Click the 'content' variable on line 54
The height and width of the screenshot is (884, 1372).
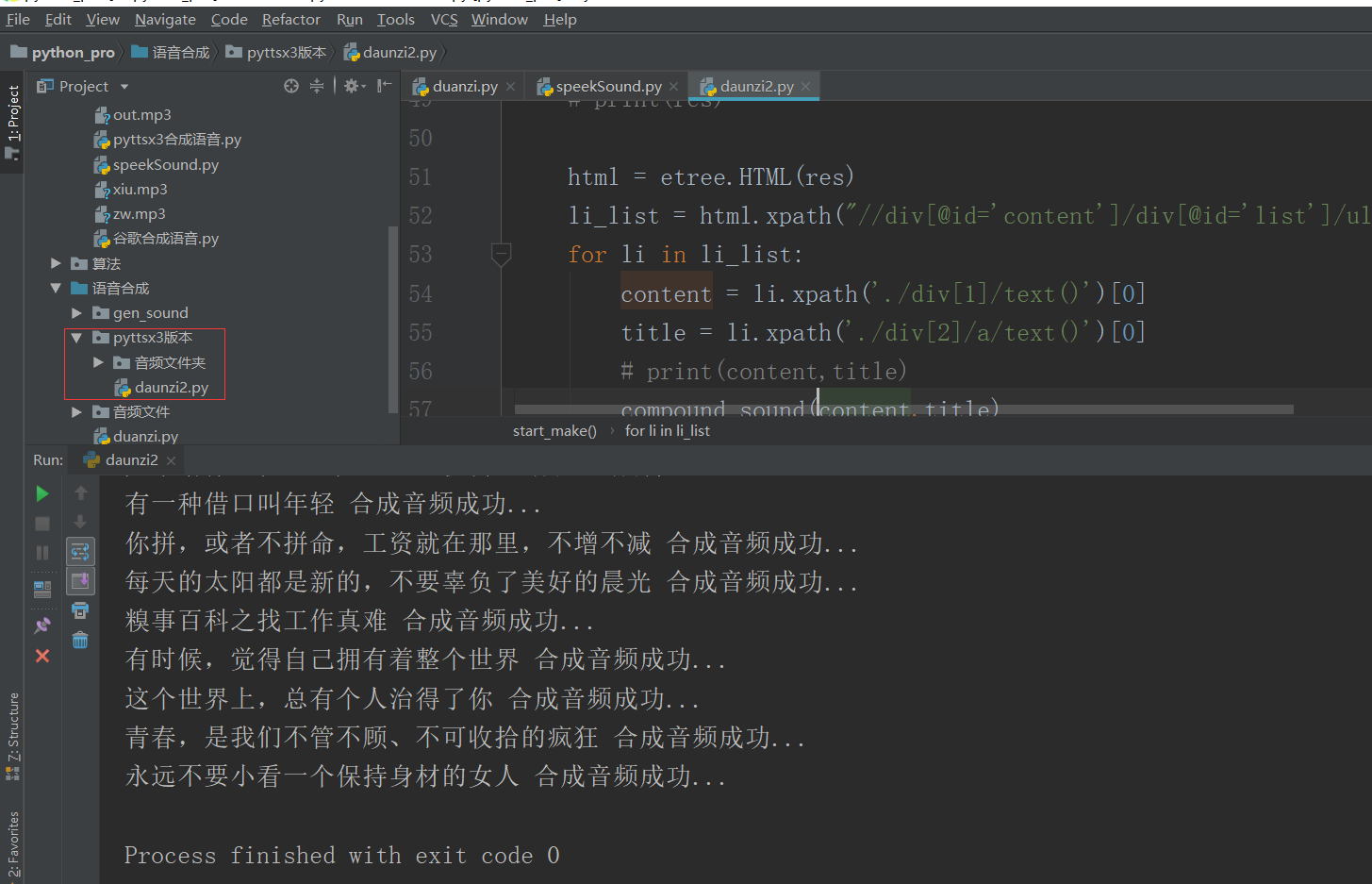point(666,293)
